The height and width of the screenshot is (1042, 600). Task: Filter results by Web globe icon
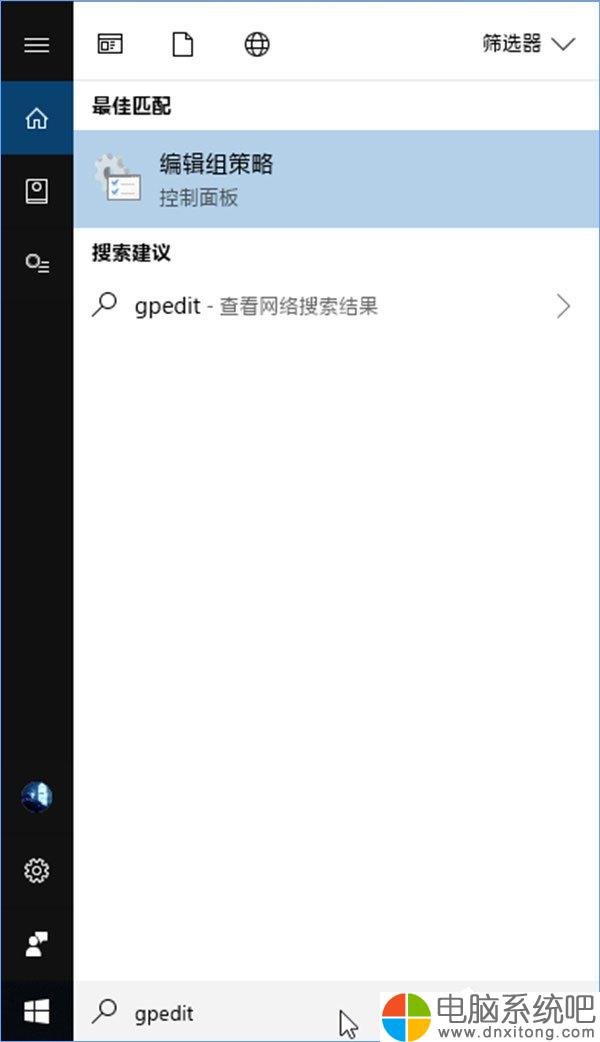(257, 45)
